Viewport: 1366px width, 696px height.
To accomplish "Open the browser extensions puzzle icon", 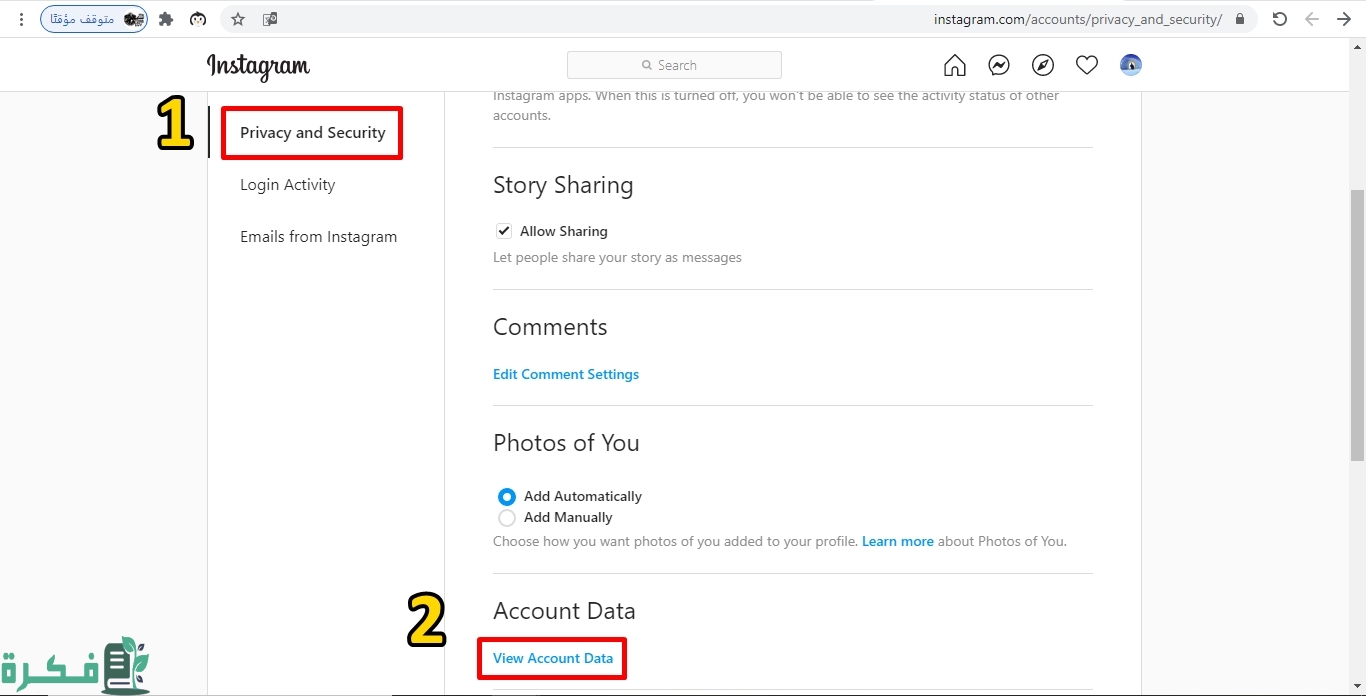I will tap(166, 19).
